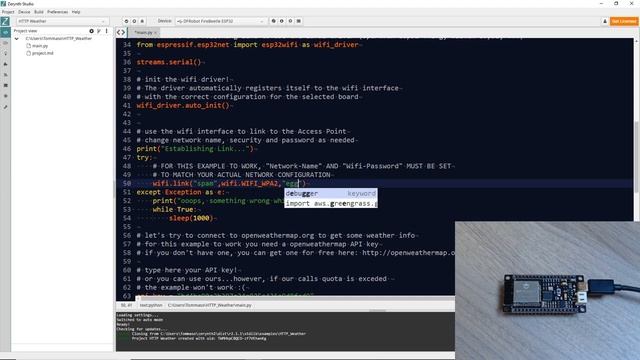Click the round icon in Project view header
The width and height of the screenshot is (640, 360).
[91, 31]
